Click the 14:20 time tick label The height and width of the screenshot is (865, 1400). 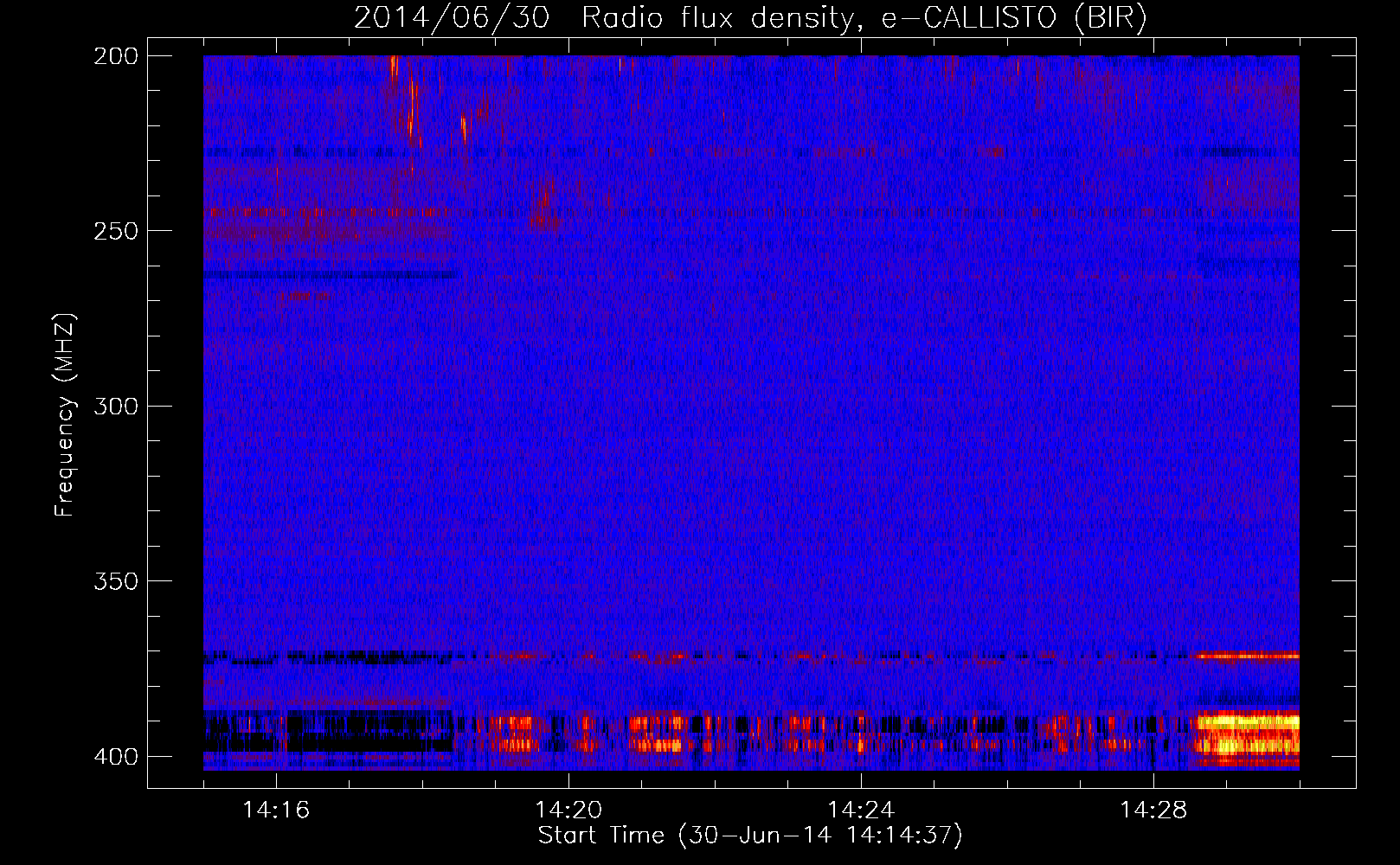(x=568, y=810)
